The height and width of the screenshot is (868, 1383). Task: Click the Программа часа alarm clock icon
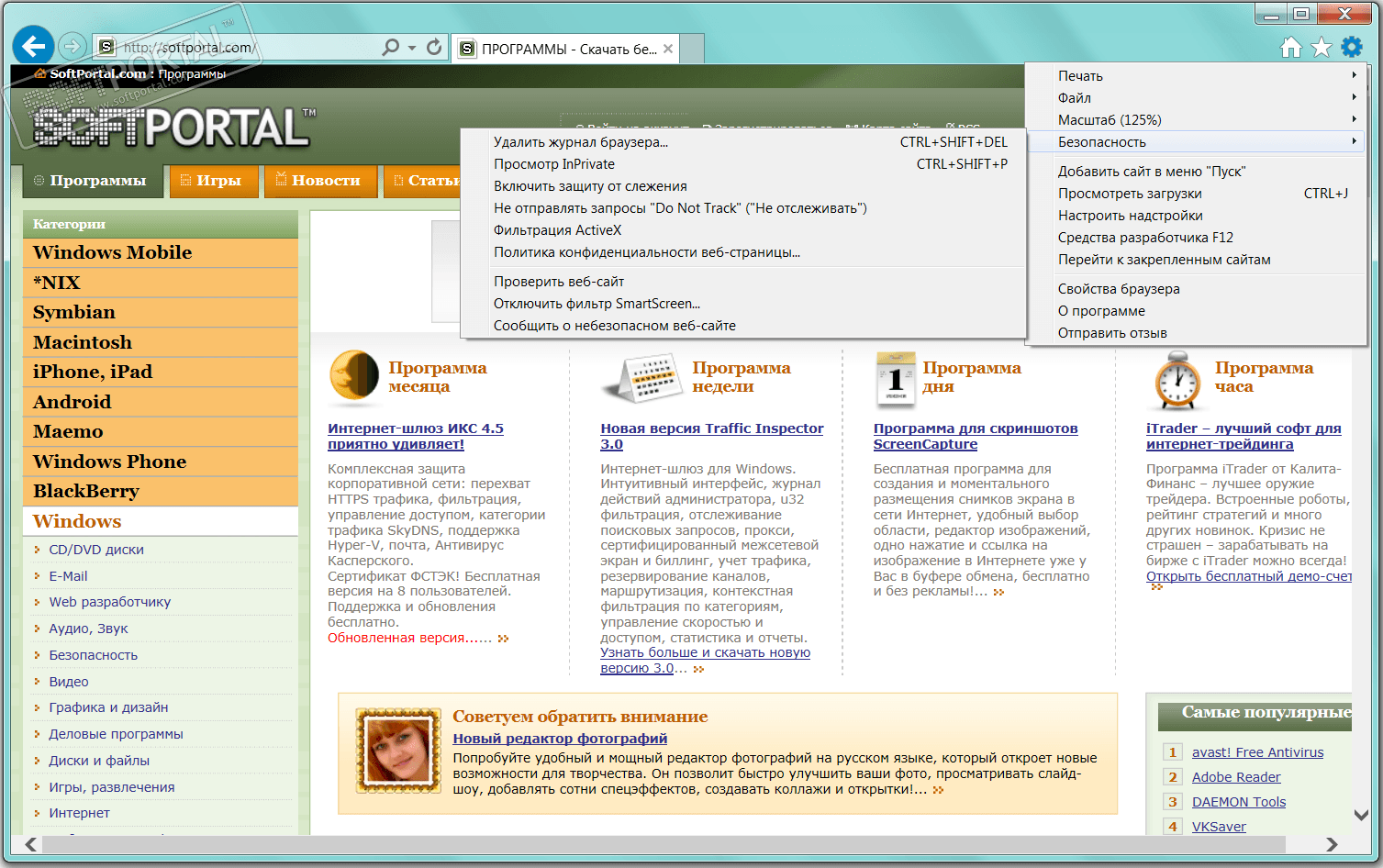coord(1177,381)
